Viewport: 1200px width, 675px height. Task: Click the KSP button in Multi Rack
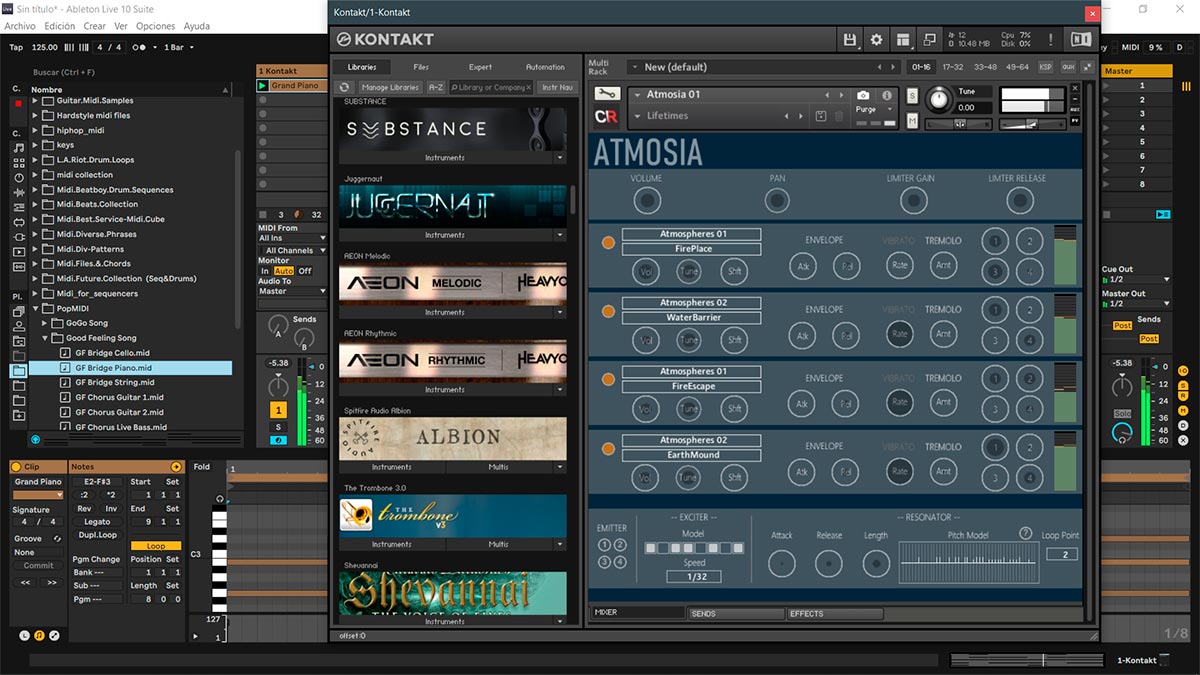coord(1046,67)
